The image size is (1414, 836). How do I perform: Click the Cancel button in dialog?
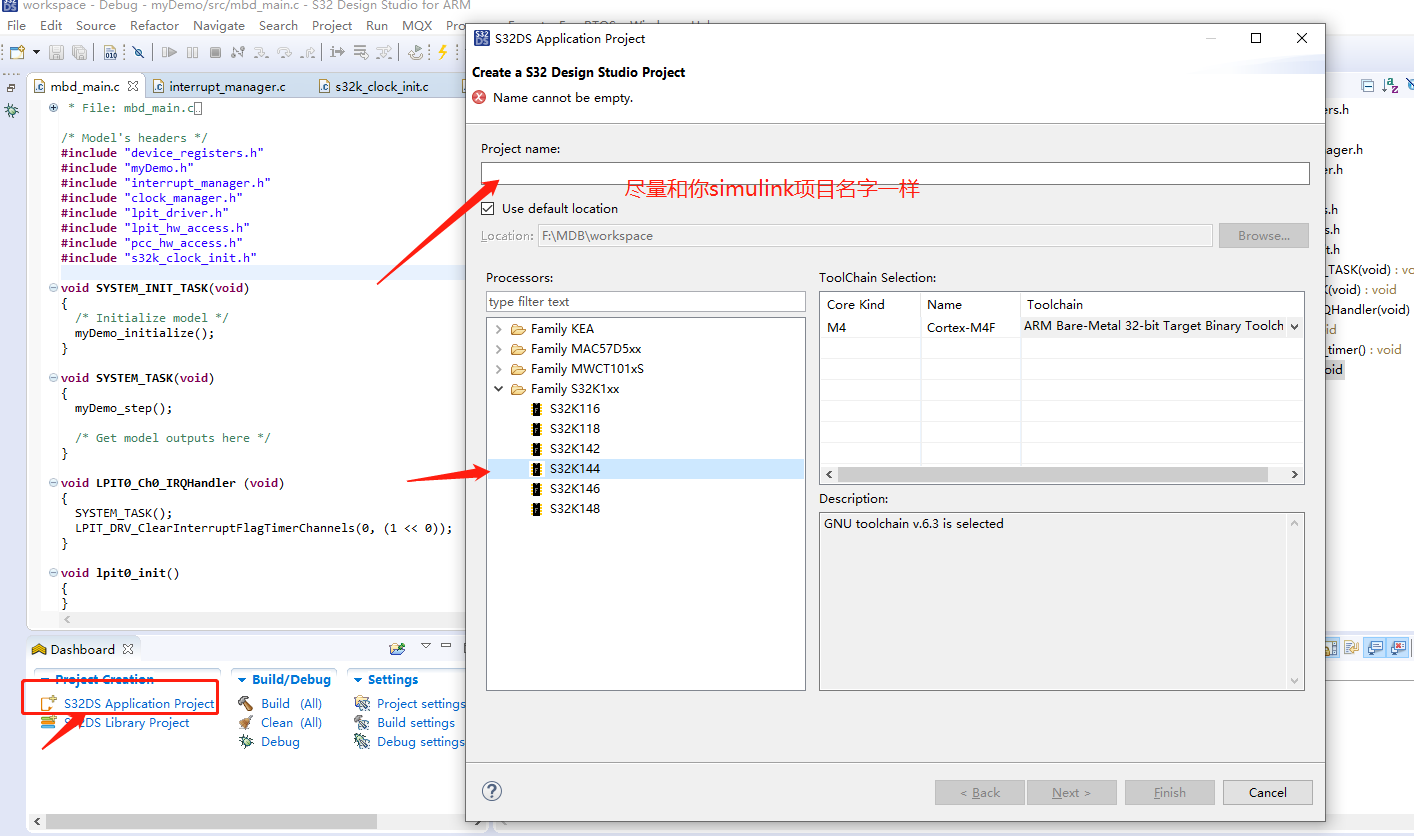[x=1268, y=793]
